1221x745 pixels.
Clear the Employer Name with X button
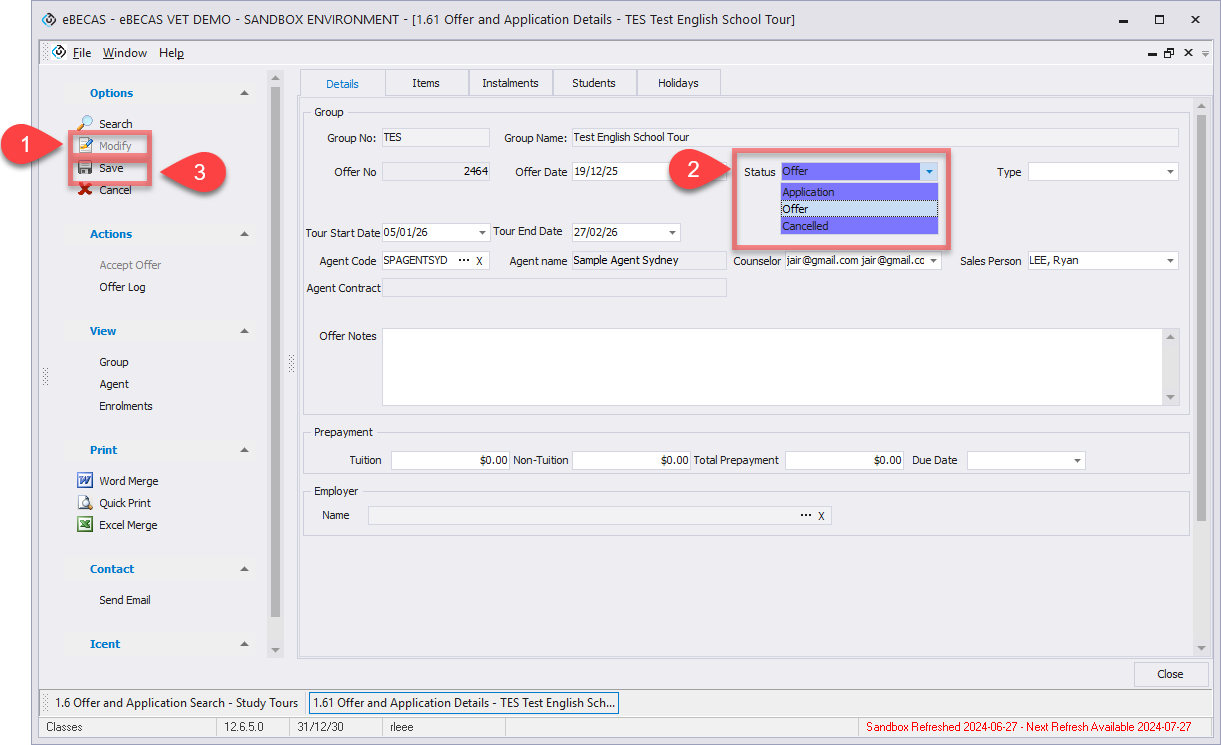coord(821,516)
